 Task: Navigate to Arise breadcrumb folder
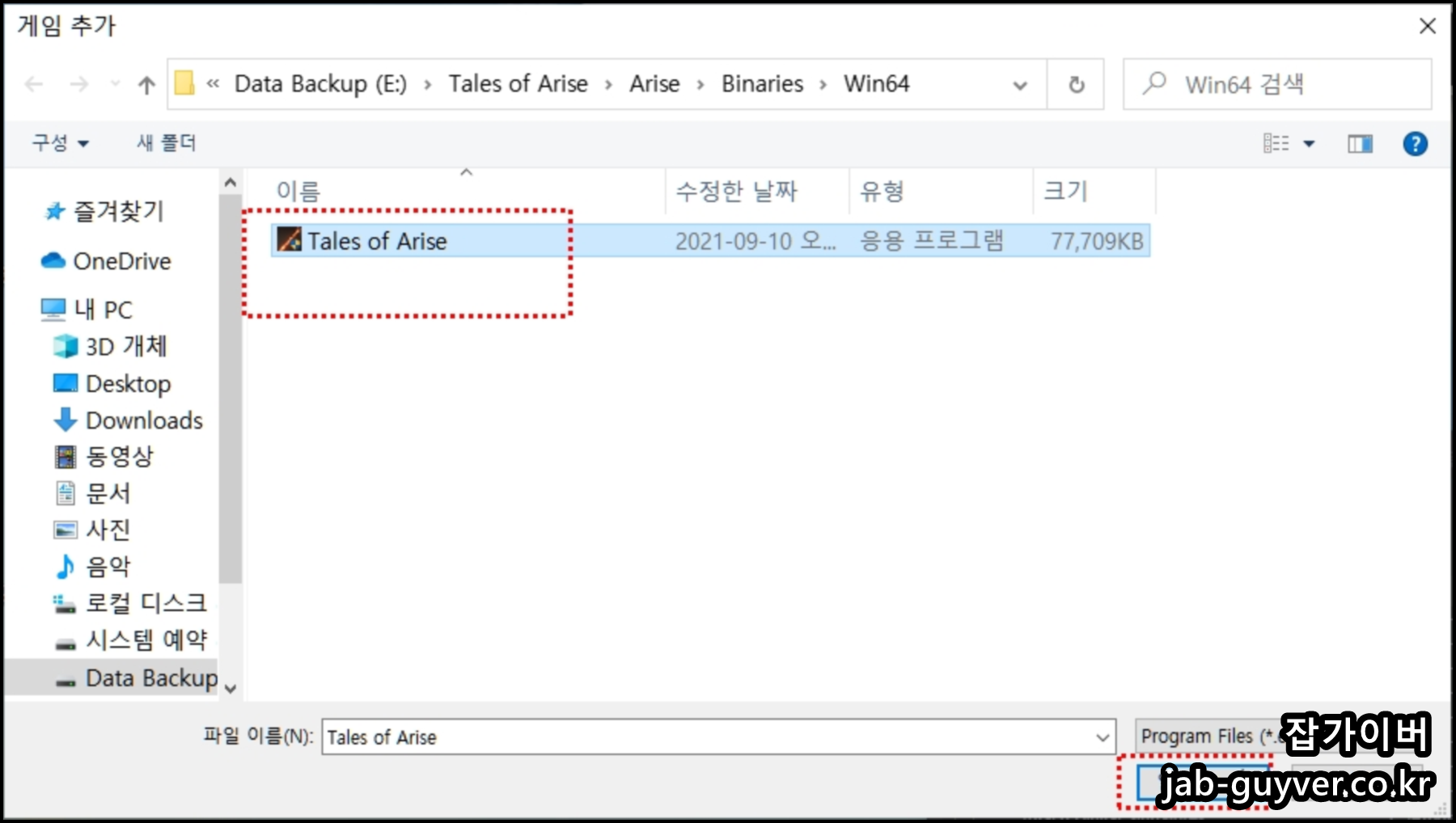(x=654, y=84)
